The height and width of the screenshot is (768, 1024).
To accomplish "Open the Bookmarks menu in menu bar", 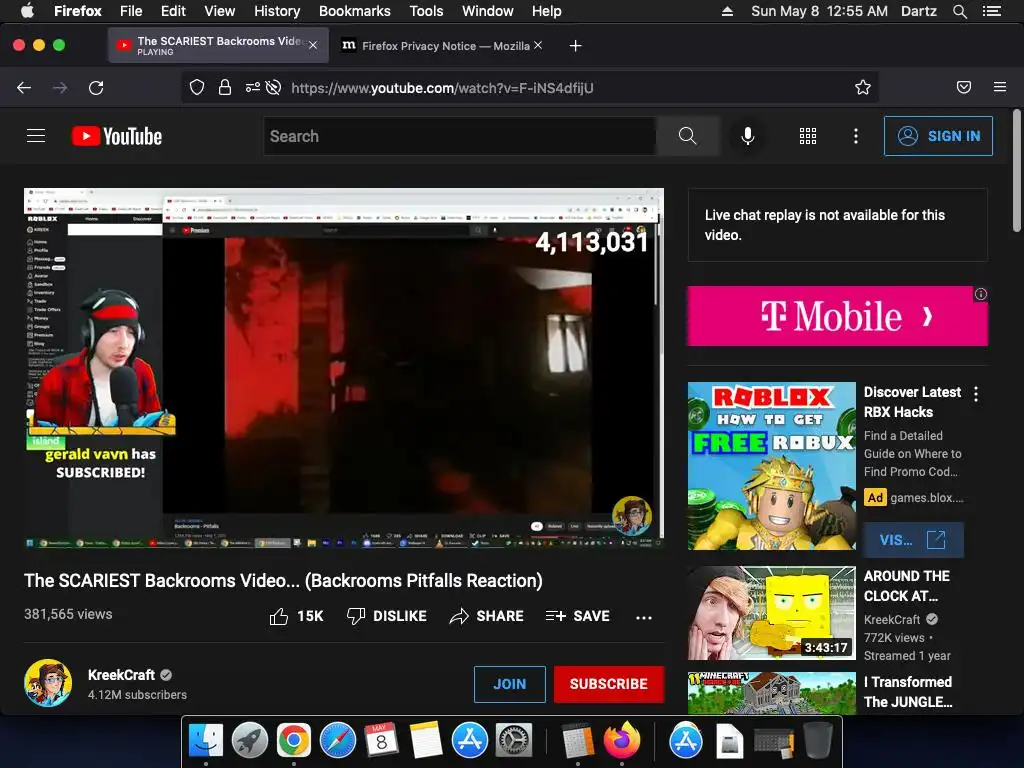I will coord(355,11).
